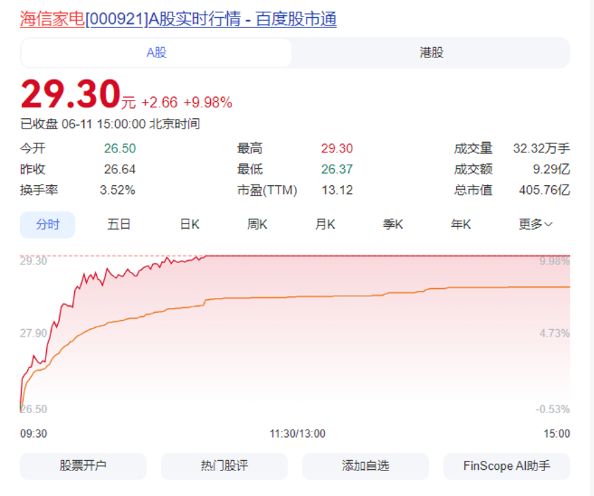The width and height of the screenshot is (594, 496).
Task: Click the 11:30/13:00 time axis marker
Action: [297, 433]
